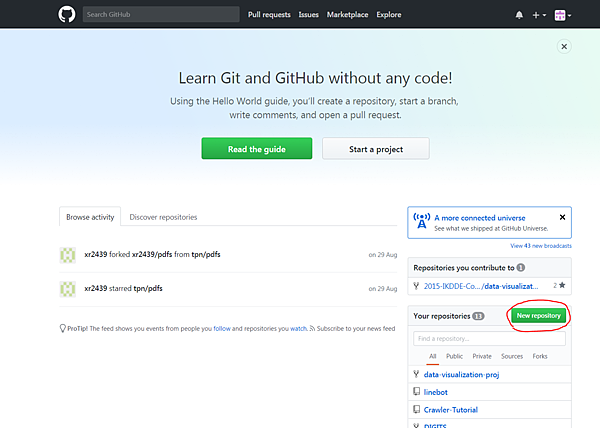The width and height of the screenshot is (600, 428).
Task: Switch to Discover repositories tab
Action: (x=163, y=217)
